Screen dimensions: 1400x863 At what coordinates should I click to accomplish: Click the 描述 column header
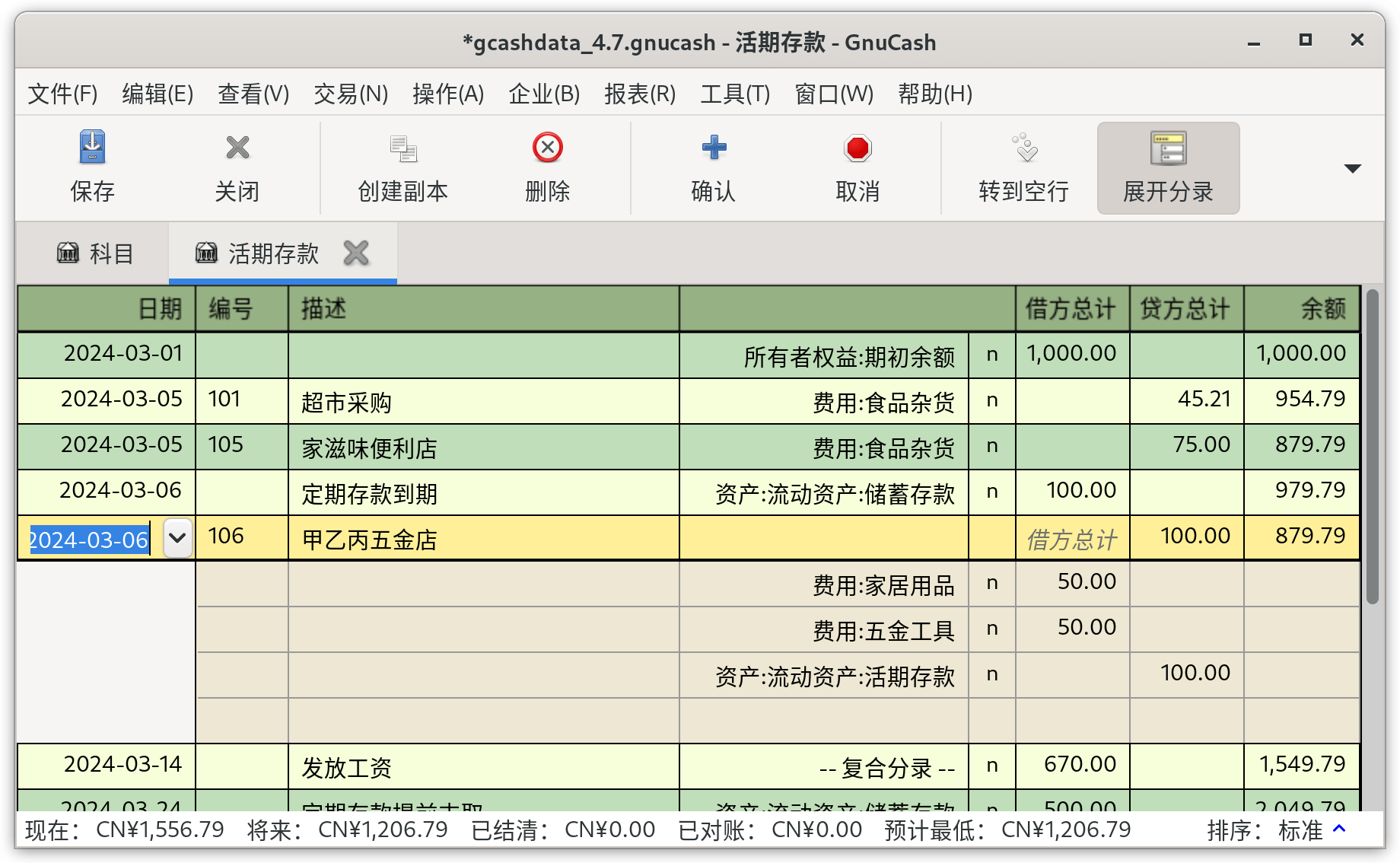pyautogui.click(x=484, y=308)
